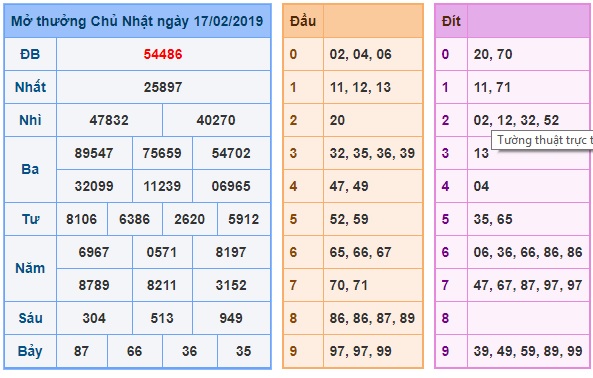Click the Bảy prize number 87
The image size is (593, 378).
[x=81, y=351]
